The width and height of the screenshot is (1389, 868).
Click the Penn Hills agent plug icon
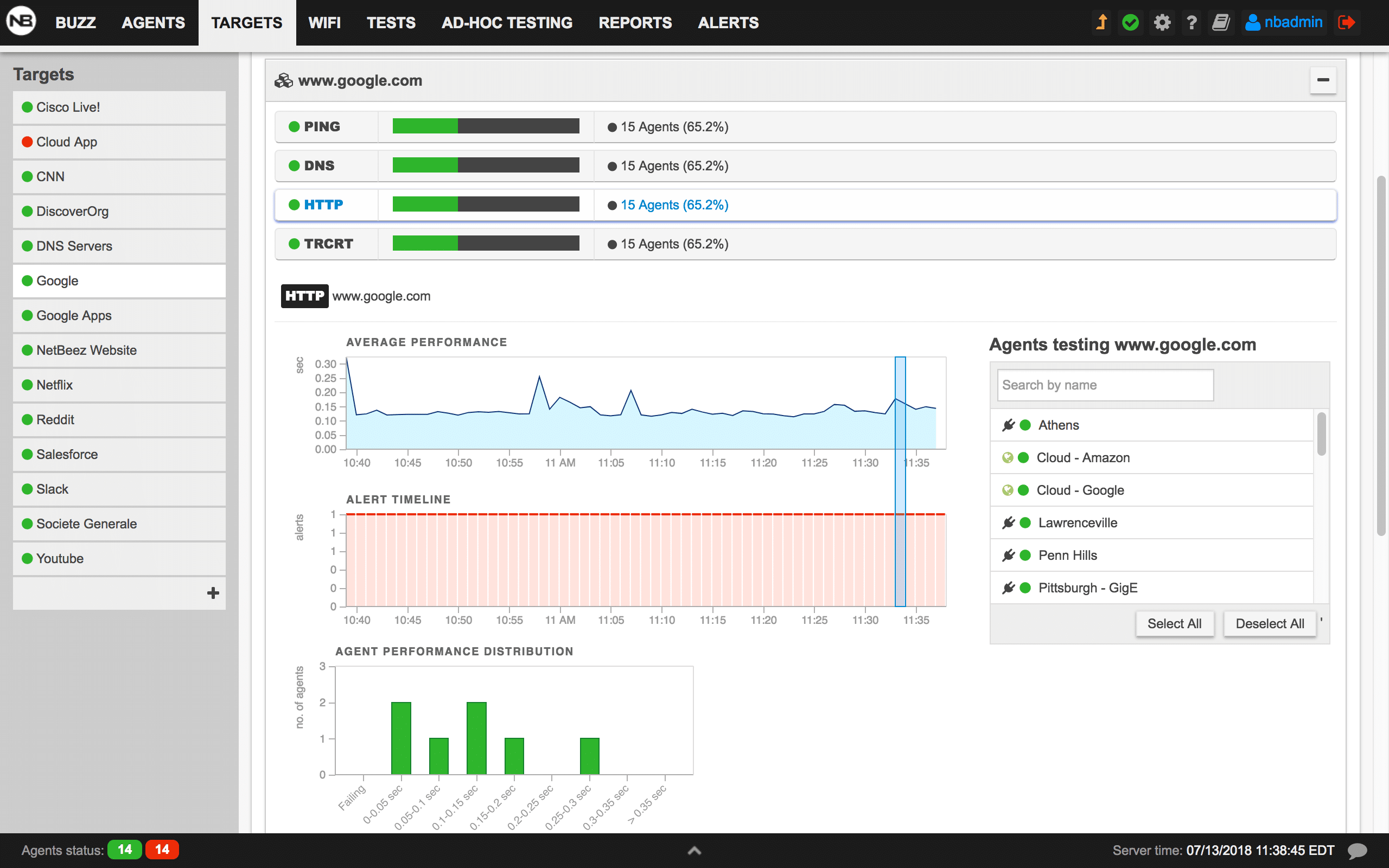[1009, 555]
